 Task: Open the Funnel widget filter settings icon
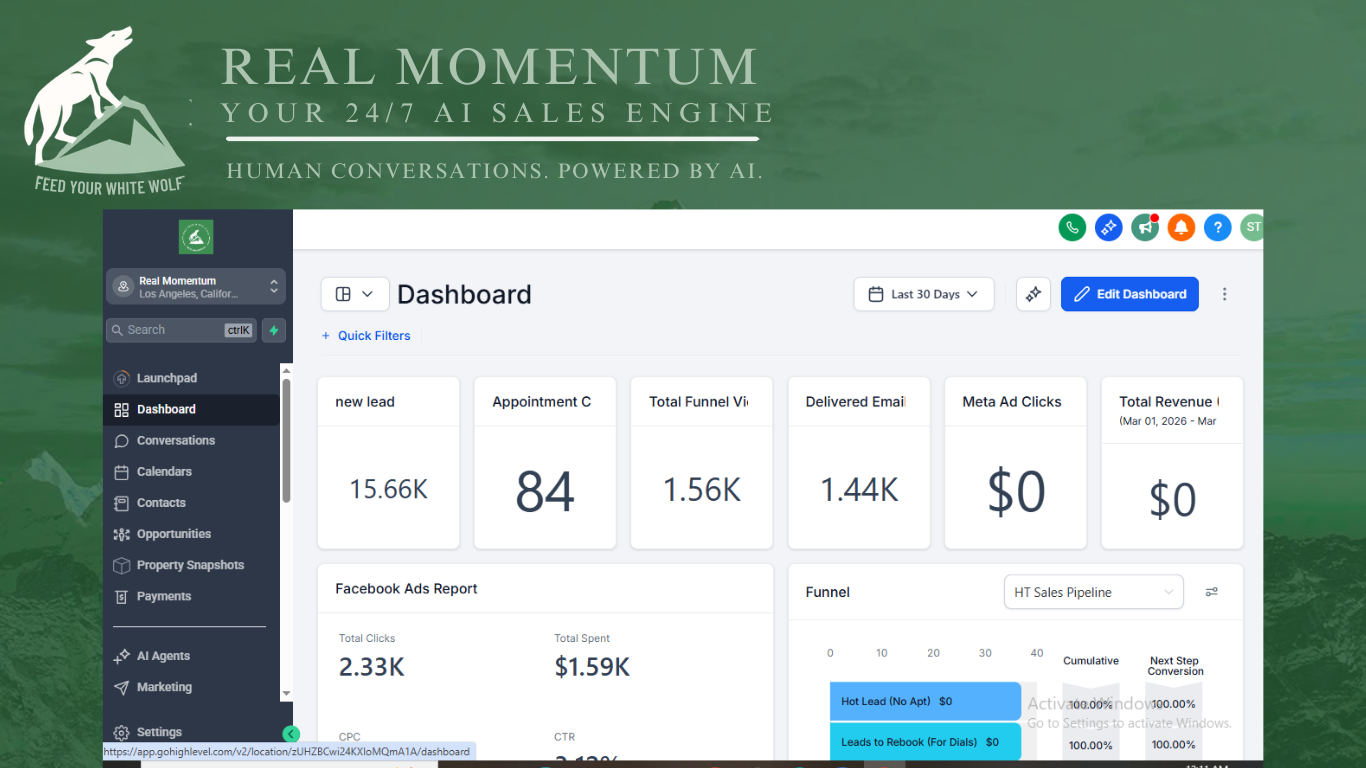click(1211, 592)
